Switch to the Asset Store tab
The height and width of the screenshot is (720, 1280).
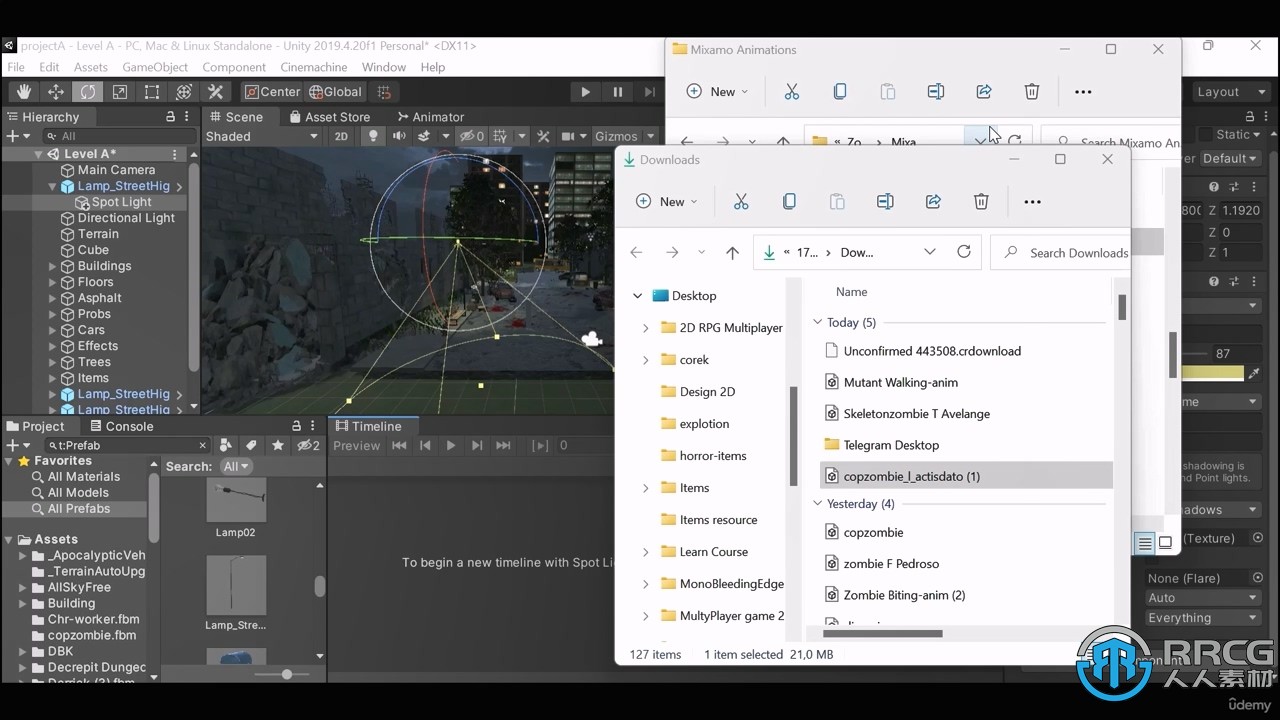click(x=328, y=117)
